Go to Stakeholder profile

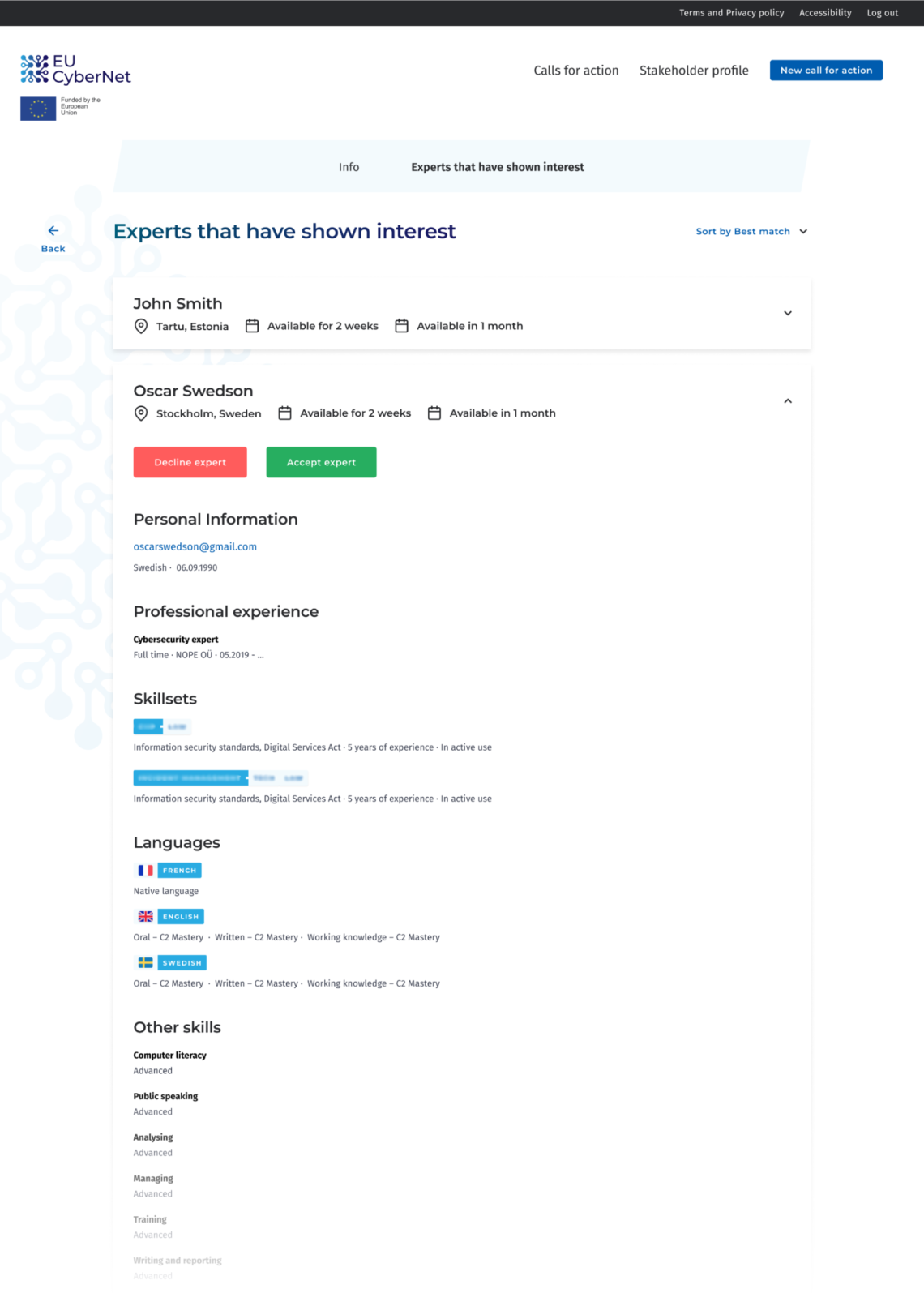694,71
